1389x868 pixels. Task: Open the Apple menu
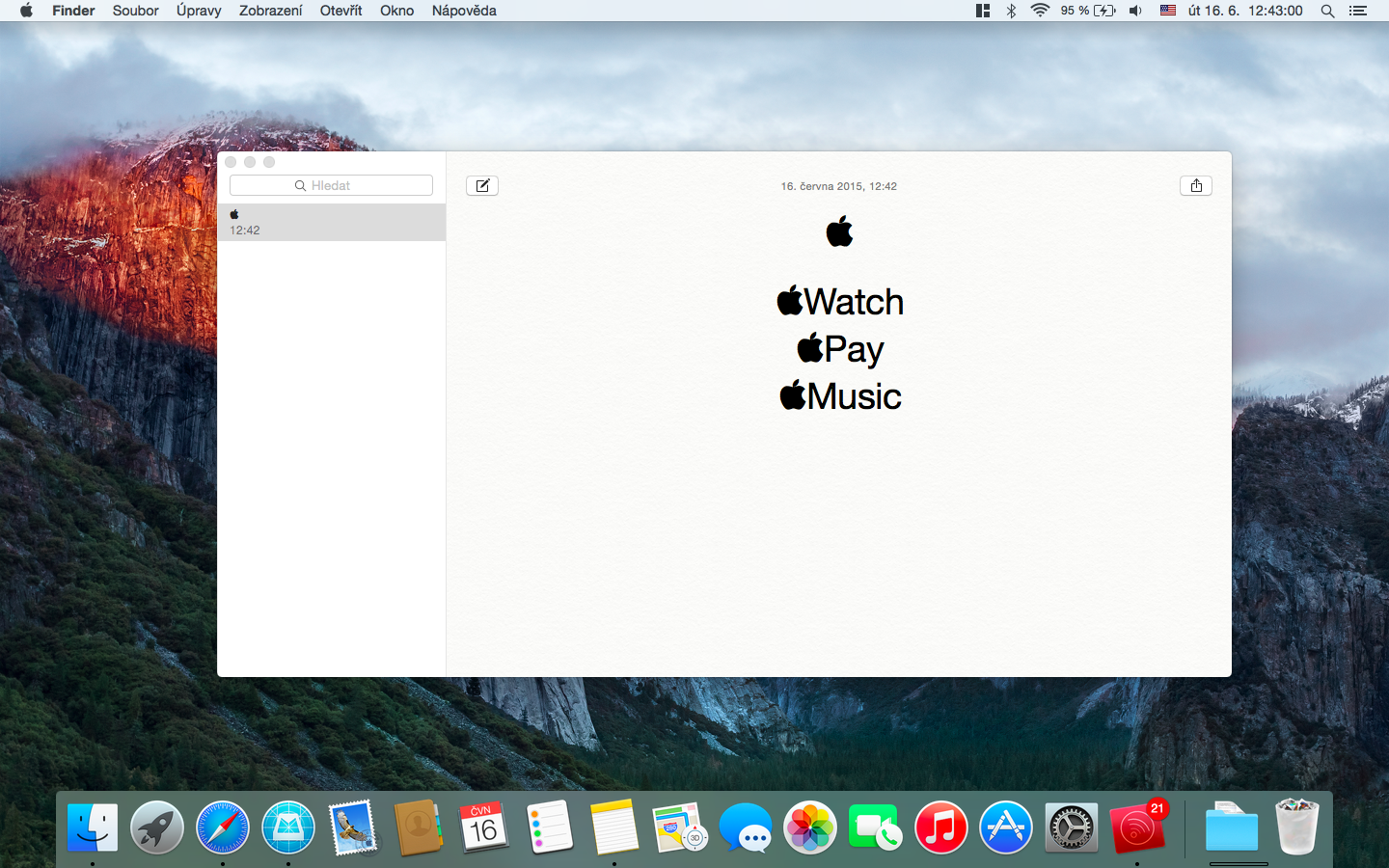pos(26,11)
